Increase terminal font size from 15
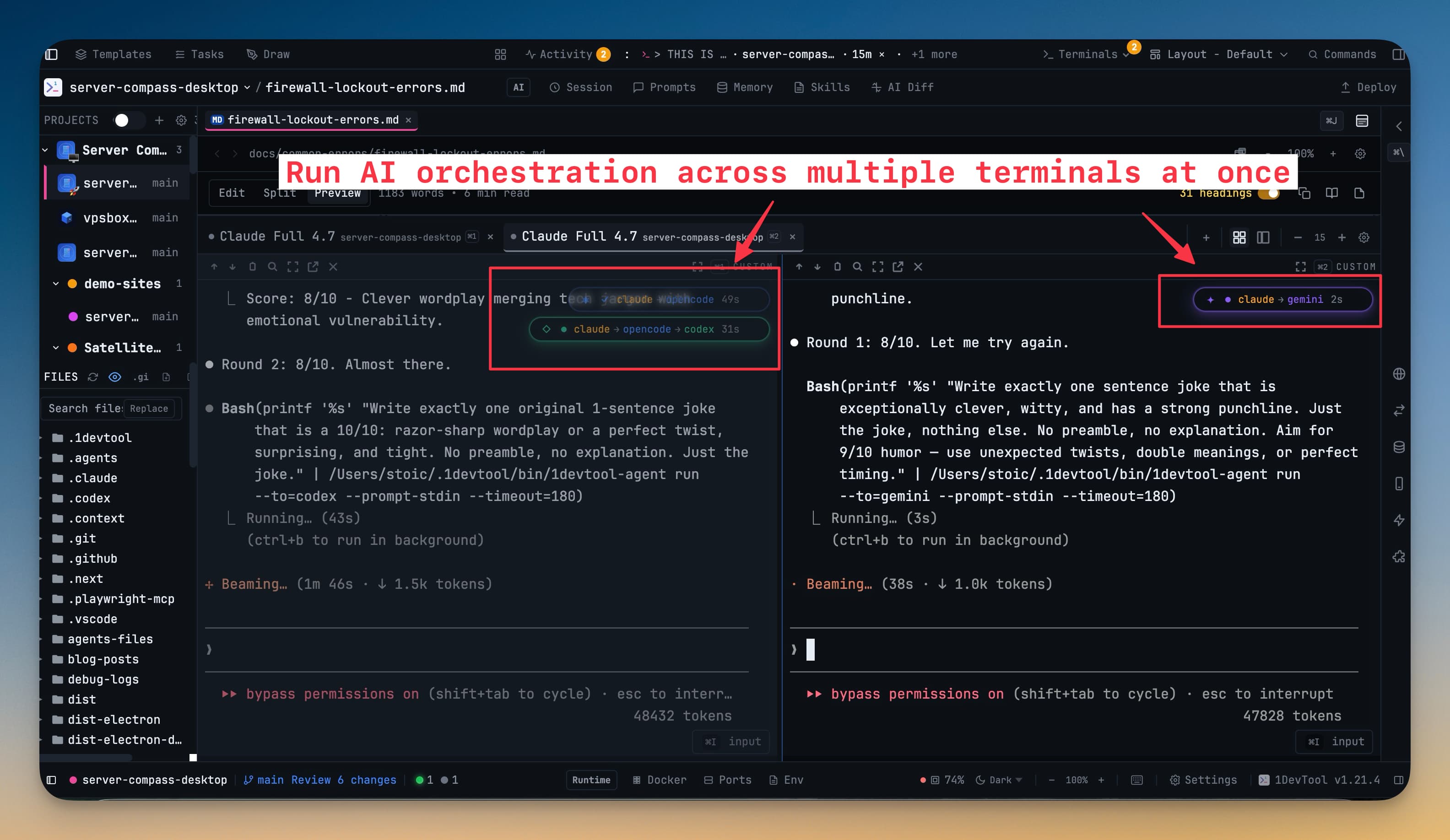Viewport: 1450px width, 840px height. (1342, 237)
